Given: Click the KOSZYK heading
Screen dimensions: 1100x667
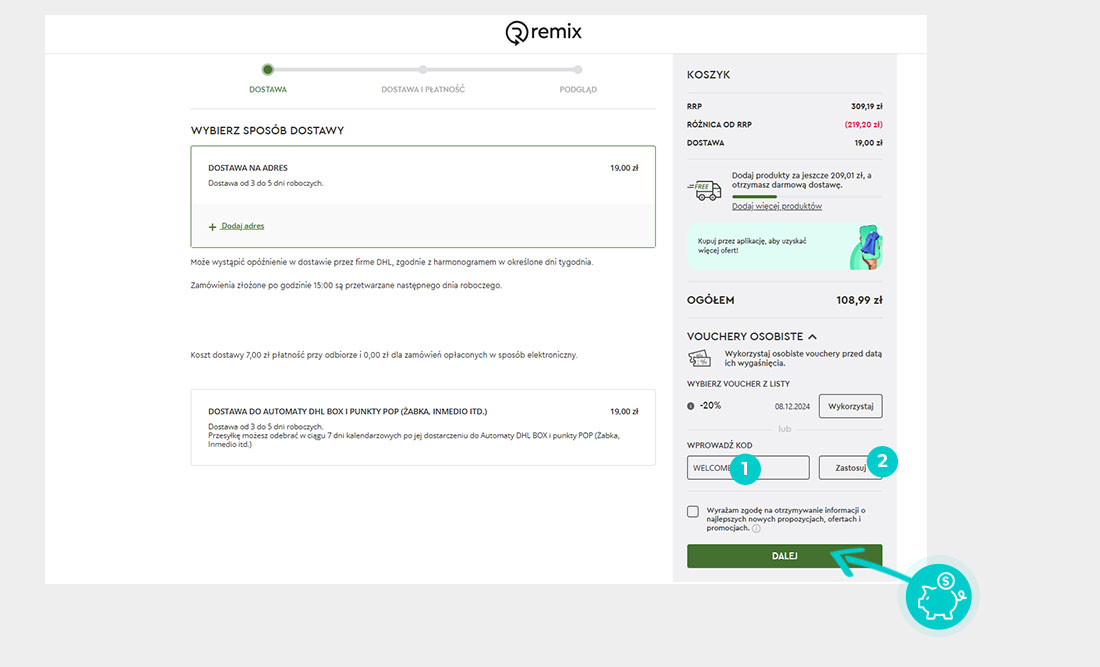Looking at the screenshot, I should 709,75.
